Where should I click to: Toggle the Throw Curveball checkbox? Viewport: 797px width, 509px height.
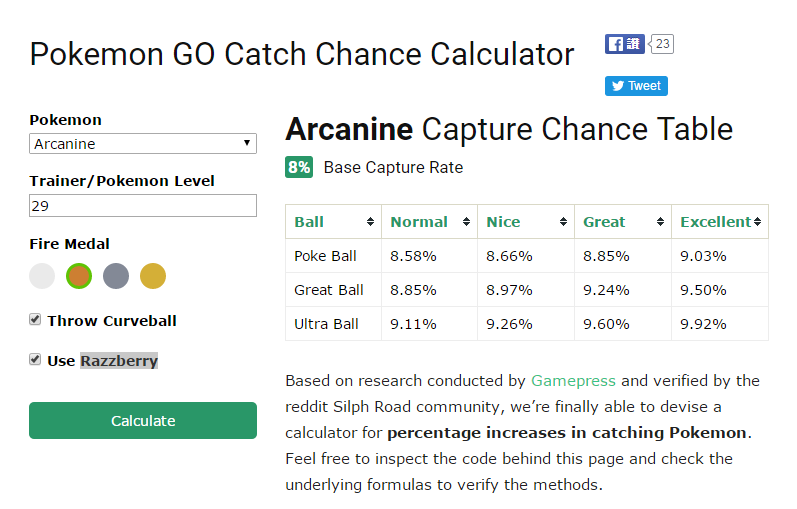[x=36, y=320]
